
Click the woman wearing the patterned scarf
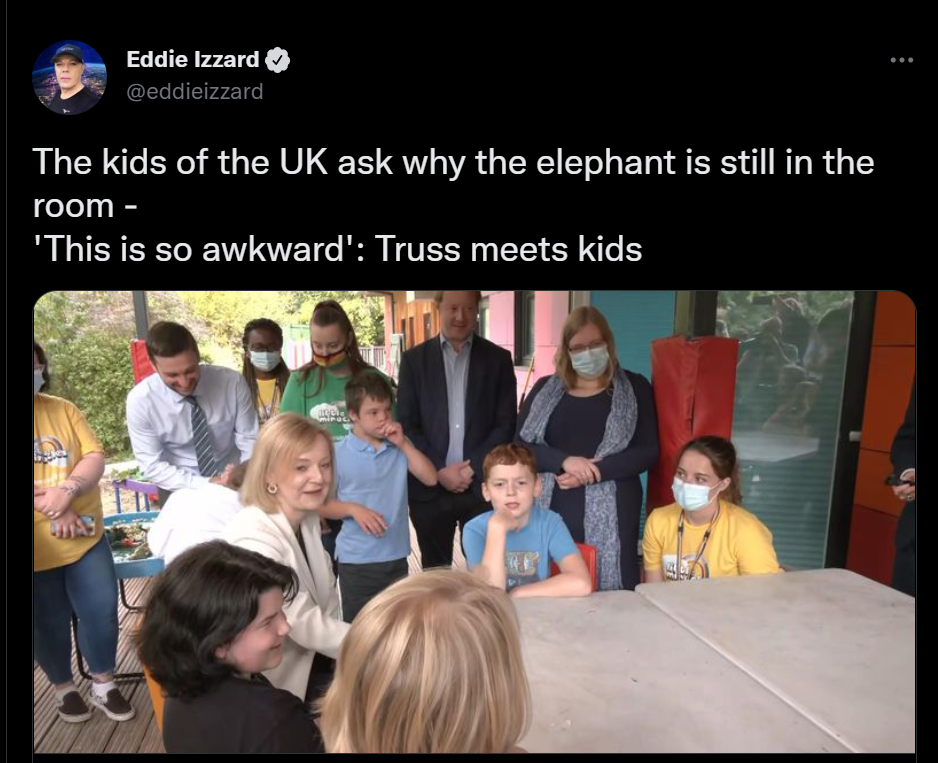click(589, 446)
